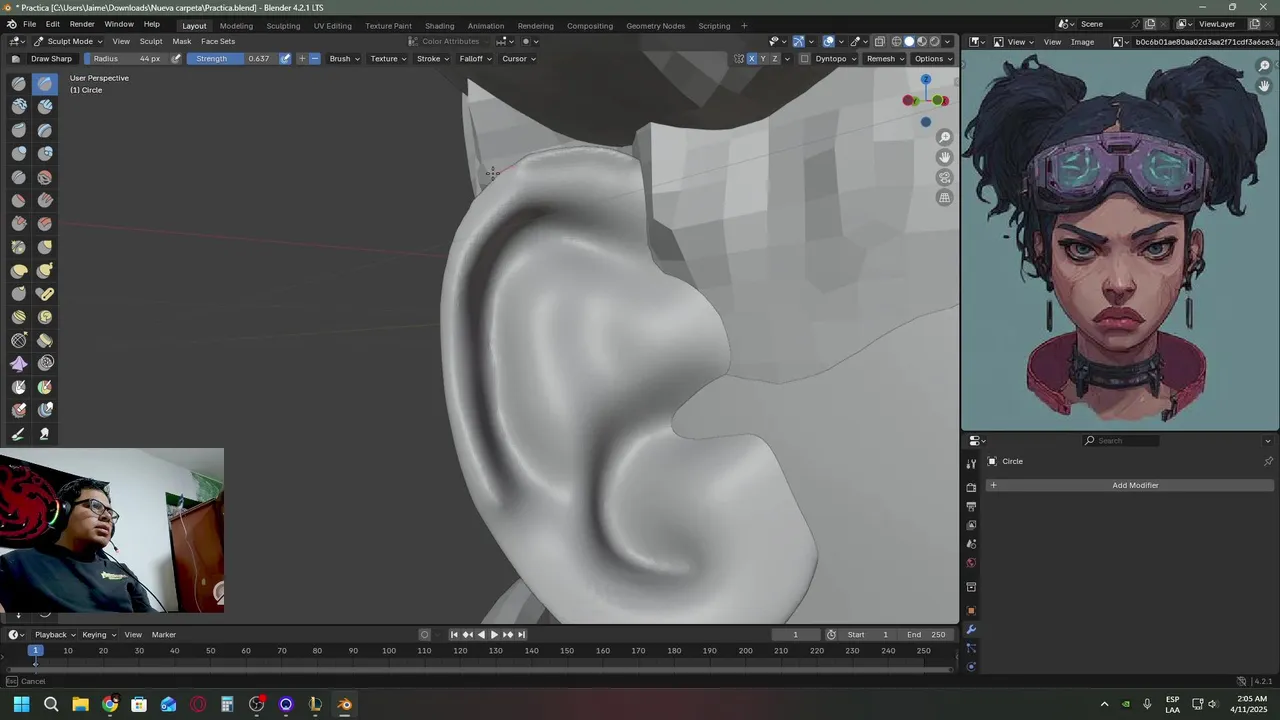This screenshot has width=1280, height=720.
Task: Switch to rendered viewport shading
Action: coord(935,41)
